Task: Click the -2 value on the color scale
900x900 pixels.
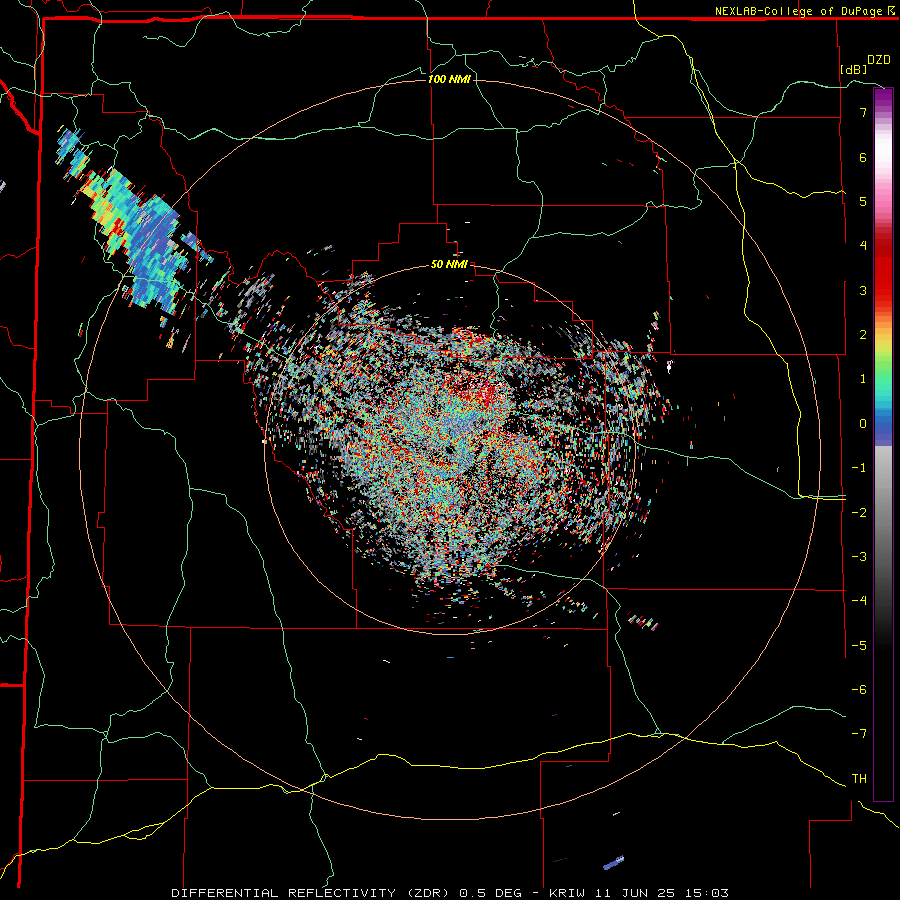Action: click(859, 513)
